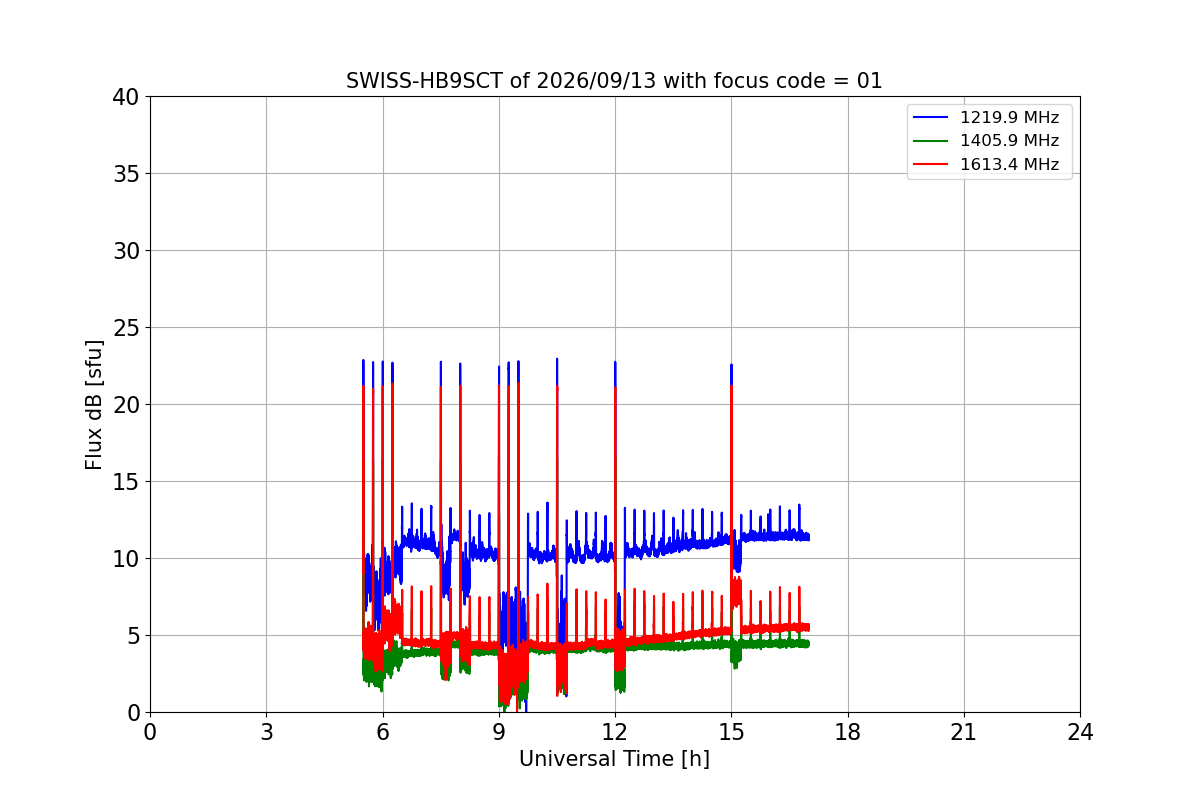The width and height of the screenshot is (1200, 800).
Task: Click x-axis tick label 21
Action: click(x=964, y=732)
